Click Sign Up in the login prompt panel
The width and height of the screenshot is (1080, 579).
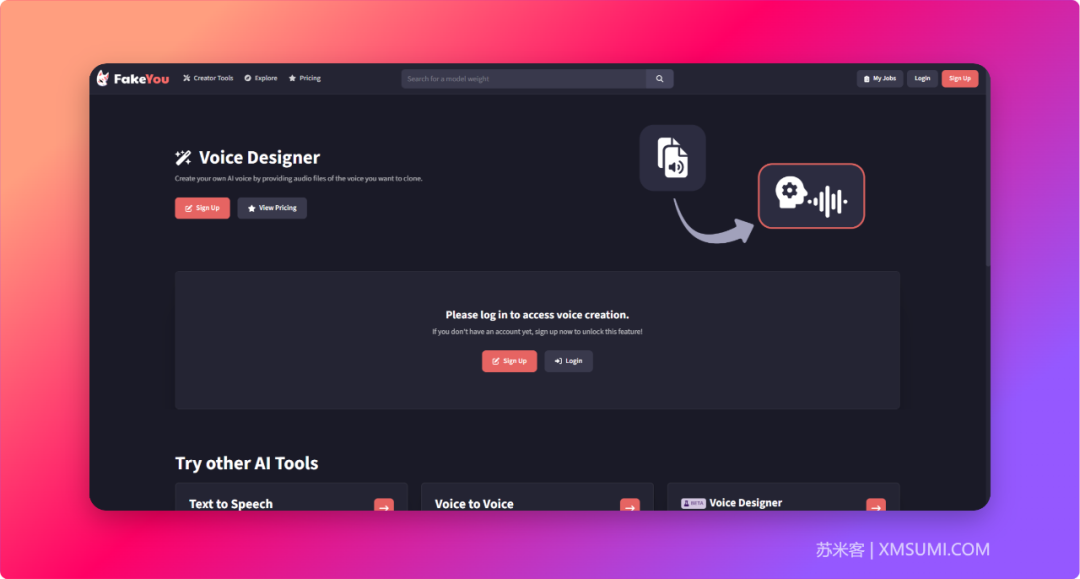tap(509, 361)
